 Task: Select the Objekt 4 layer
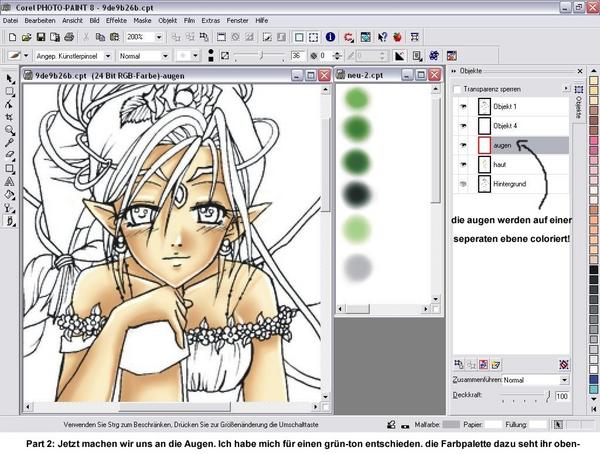(511, 126)
